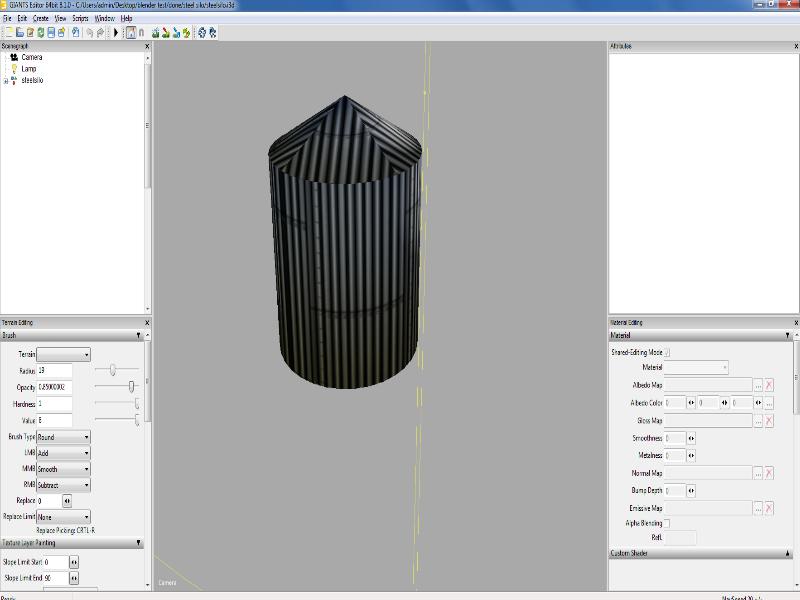Open the Replace Limit dropdown

(x=63, y=517)
